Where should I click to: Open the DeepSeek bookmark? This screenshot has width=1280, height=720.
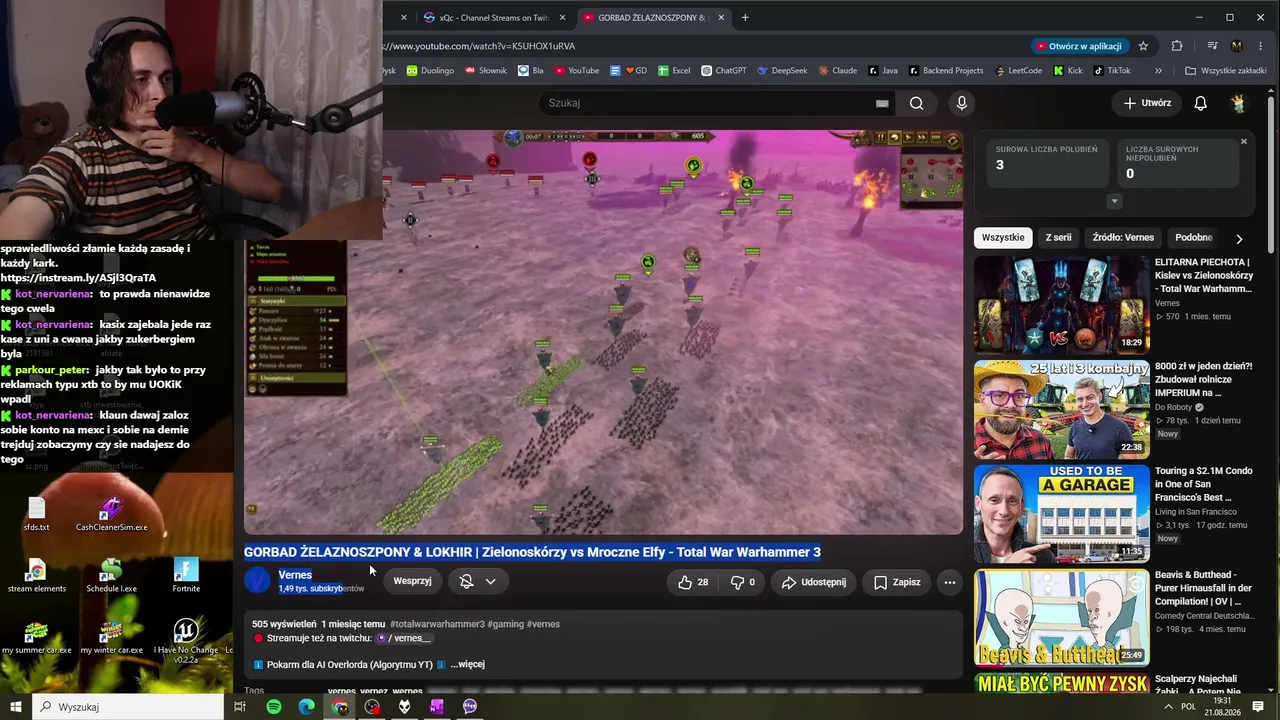click(x=782, y=71)
